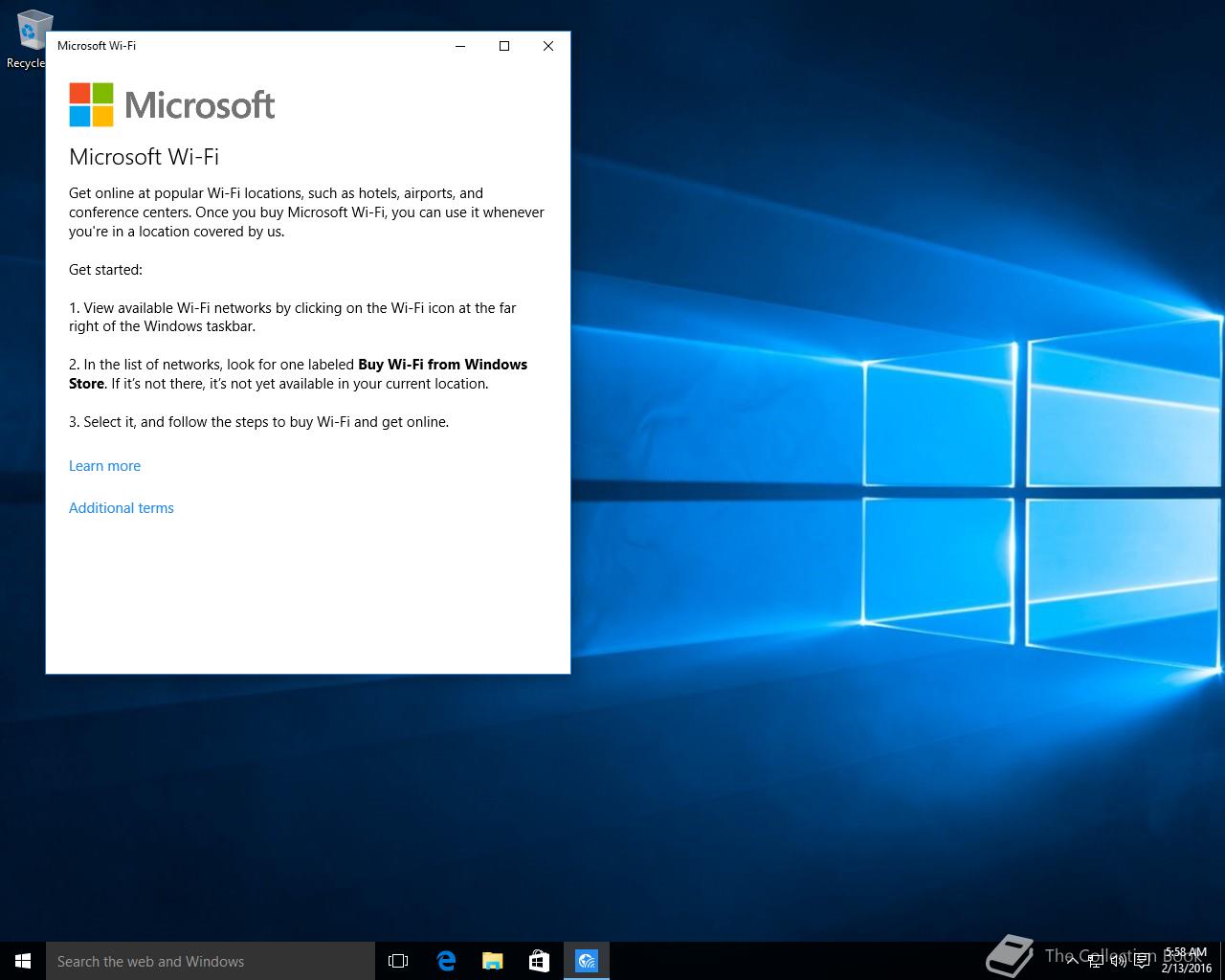Screen dimensions: 1225x980
Task: Click the Microsoft Wi-Fi heading text
Action: pos(144,157)
